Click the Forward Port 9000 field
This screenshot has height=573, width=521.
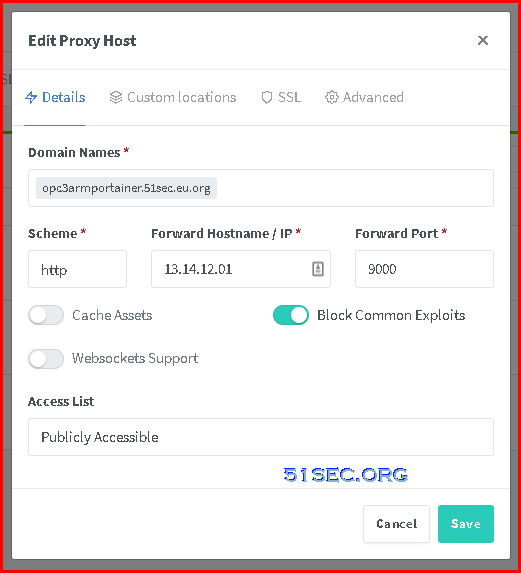[x=424, y=269]
